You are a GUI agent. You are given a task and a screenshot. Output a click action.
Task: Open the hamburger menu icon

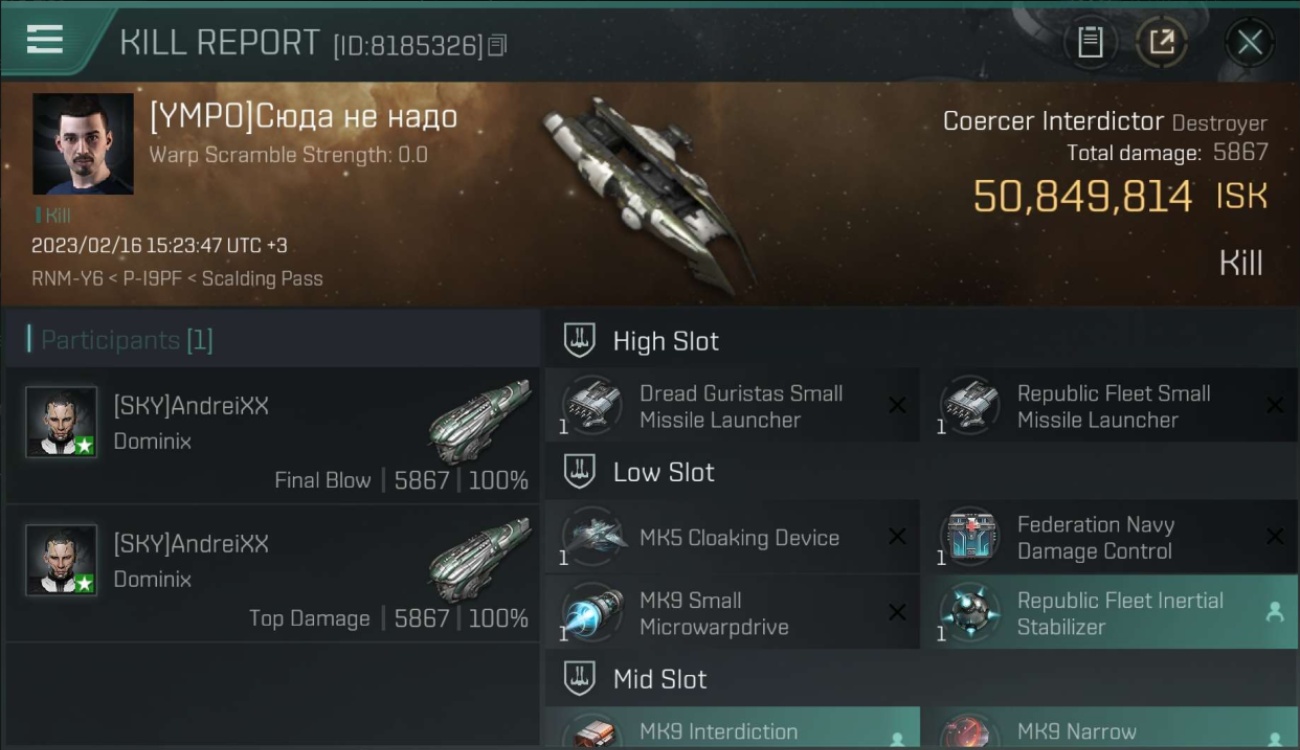point(45,40)
